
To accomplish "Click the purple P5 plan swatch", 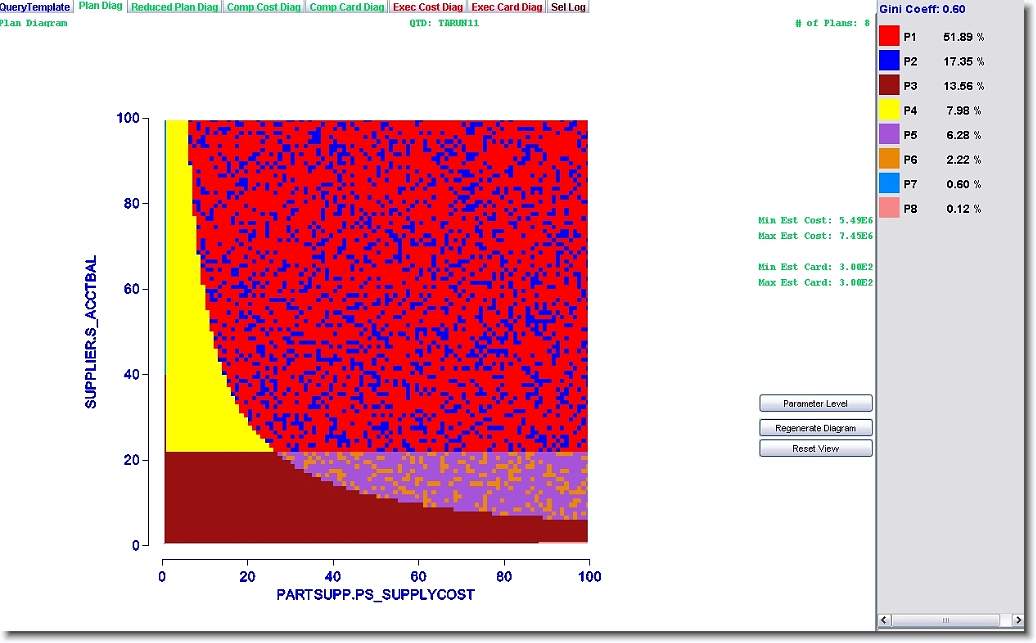I will tap(889, 135).
